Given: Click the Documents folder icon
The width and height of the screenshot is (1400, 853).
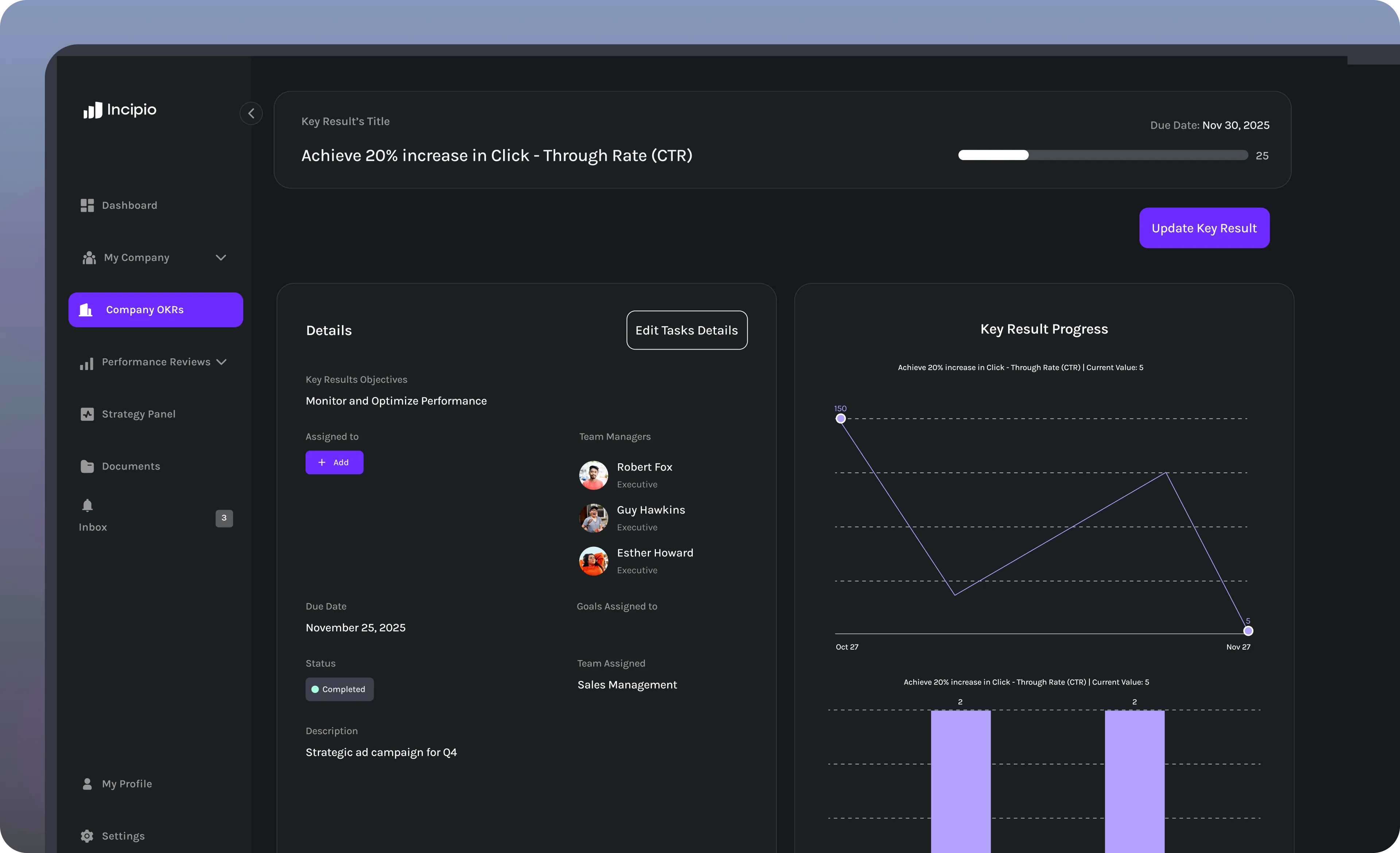Looking at the screenshot, I should 87,466.
